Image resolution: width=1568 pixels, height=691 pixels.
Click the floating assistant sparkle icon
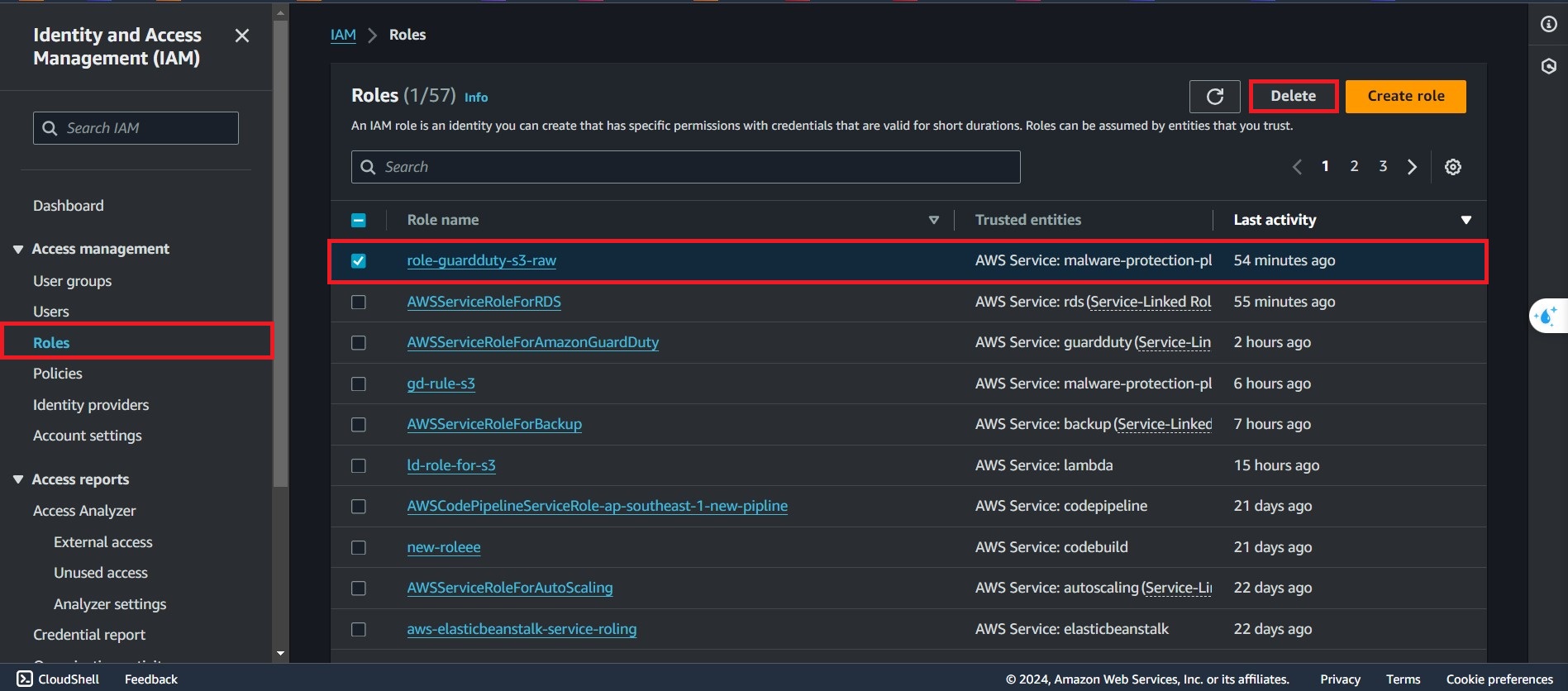point(1546,316)
